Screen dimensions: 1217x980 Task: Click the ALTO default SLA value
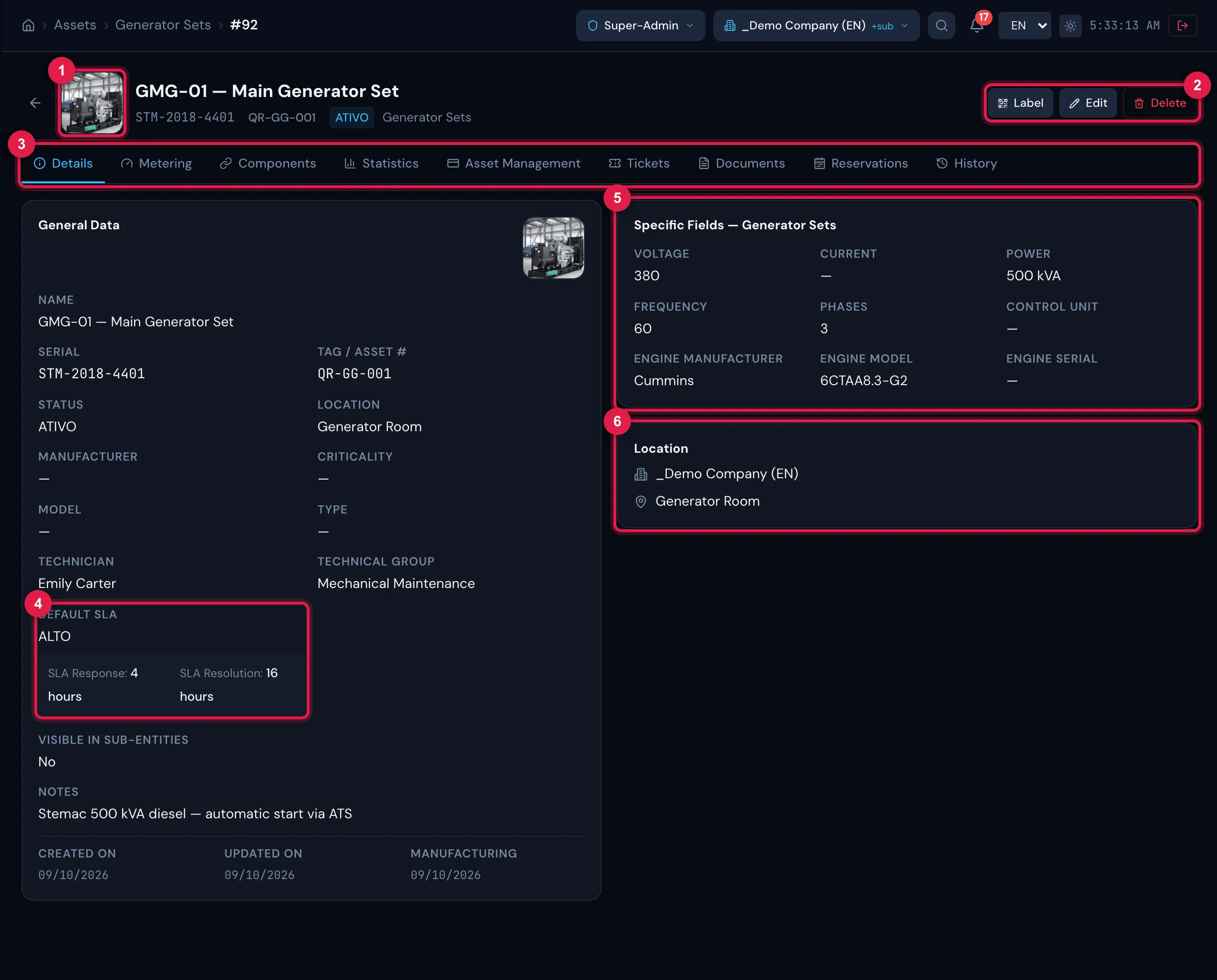pos(54,636)
